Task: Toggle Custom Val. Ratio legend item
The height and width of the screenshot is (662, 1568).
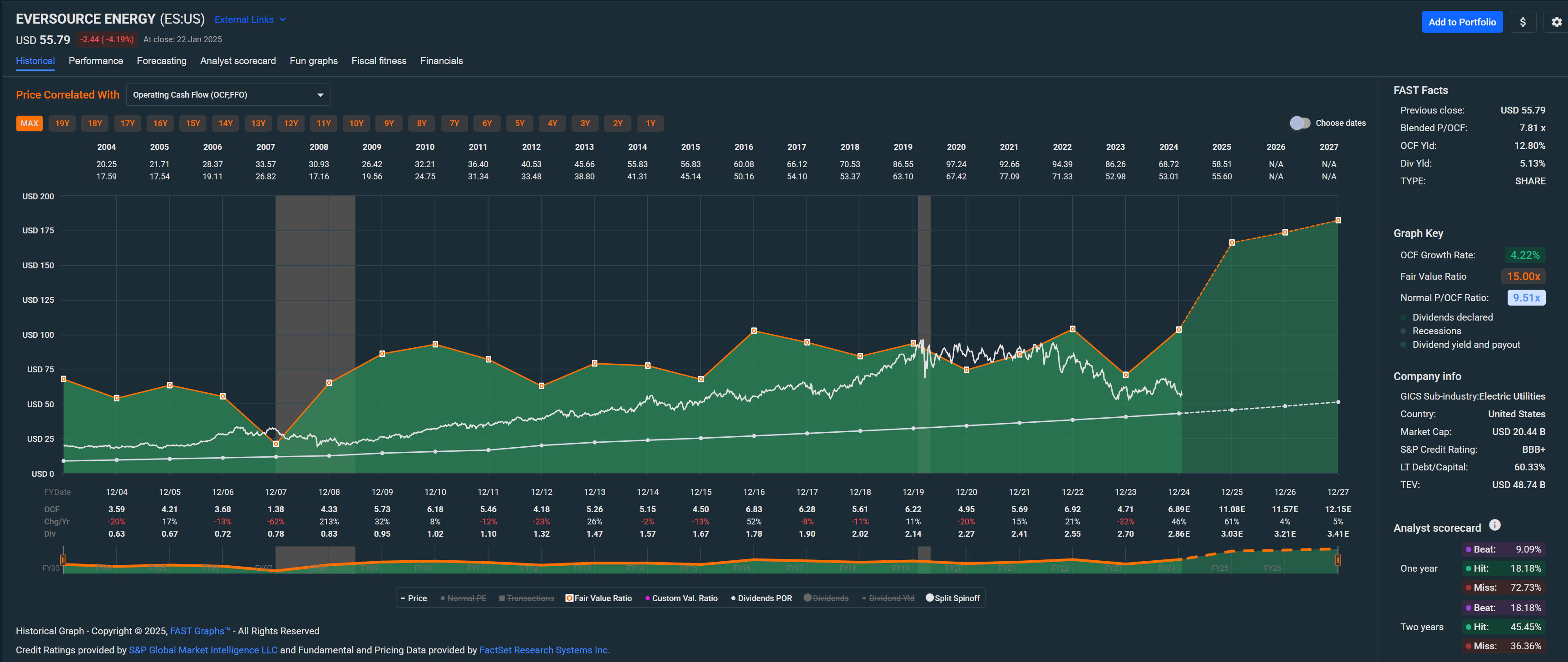Action: pos(681,598)
